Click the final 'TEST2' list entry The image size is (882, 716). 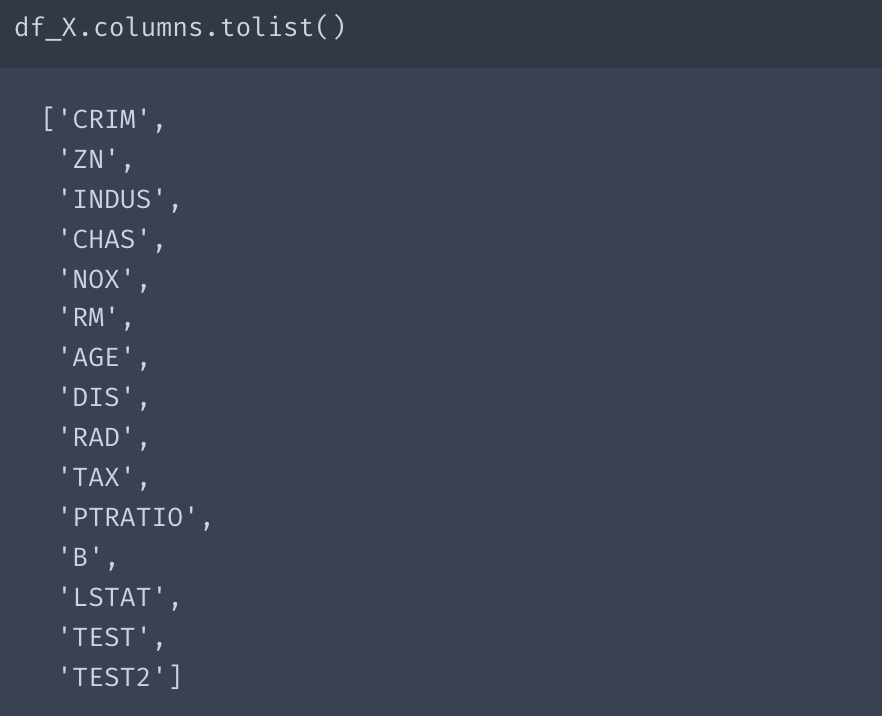coord(112,678)
